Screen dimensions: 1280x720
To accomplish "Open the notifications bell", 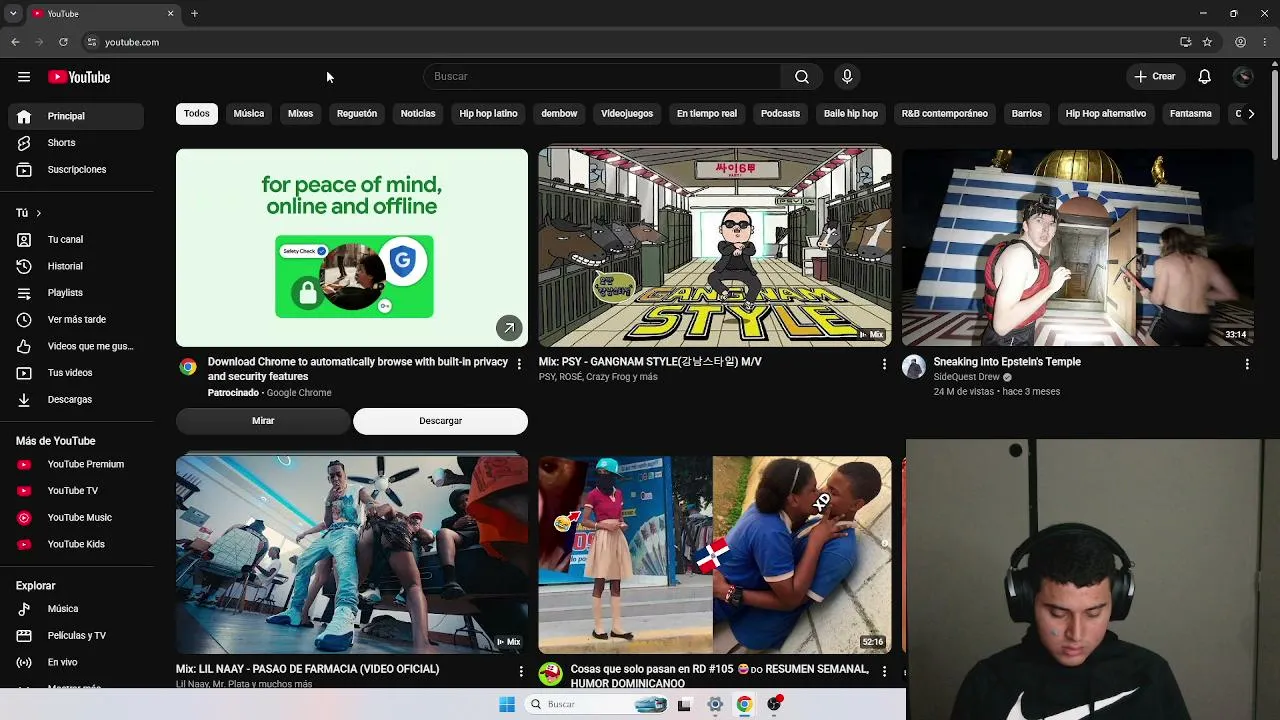I will (1205, 77).
